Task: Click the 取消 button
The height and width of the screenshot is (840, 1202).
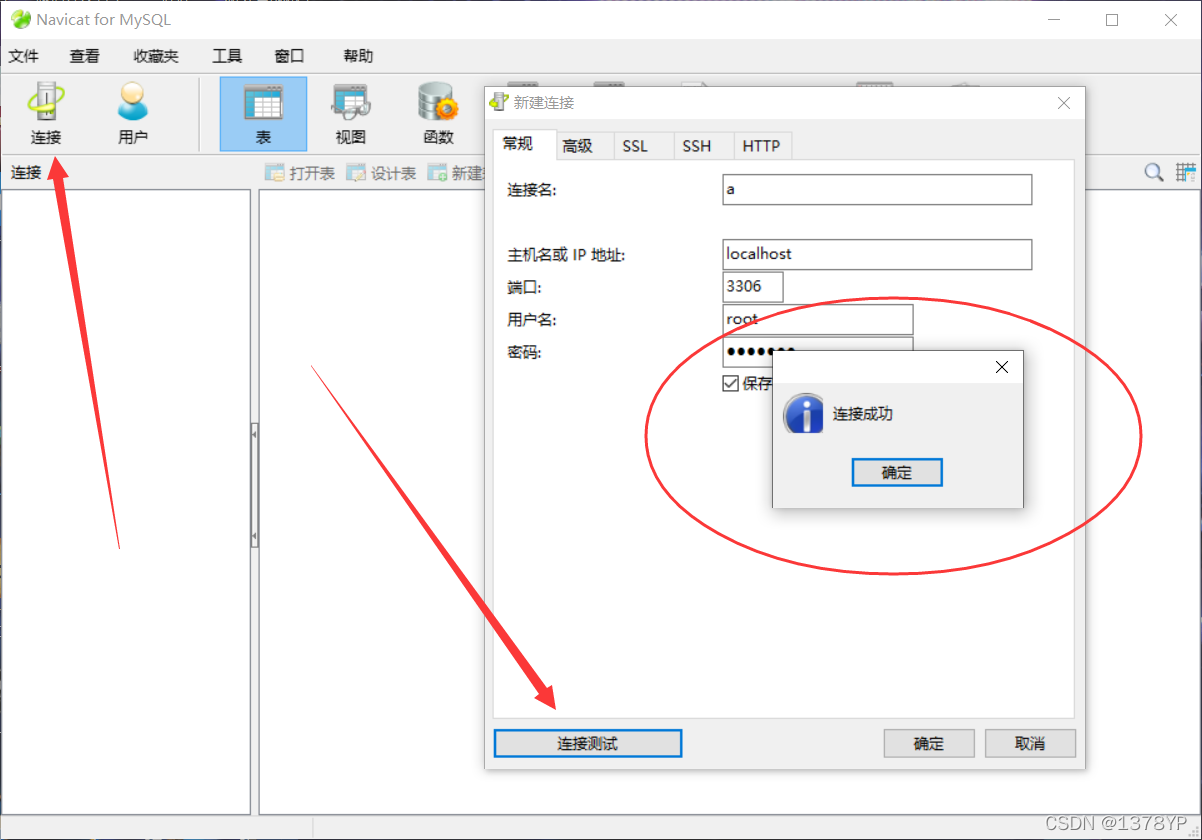Action: pos(1030,743)
